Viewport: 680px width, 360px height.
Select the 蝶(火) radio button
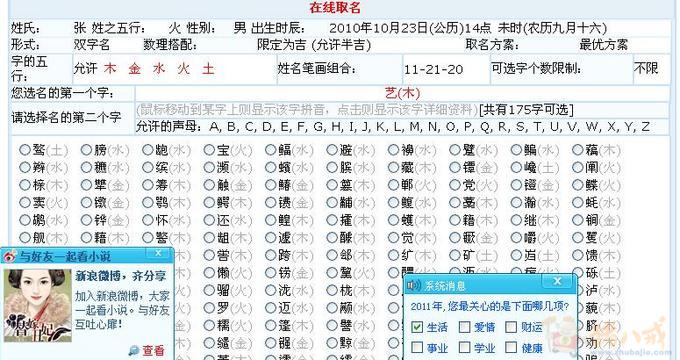pos(578,185)
